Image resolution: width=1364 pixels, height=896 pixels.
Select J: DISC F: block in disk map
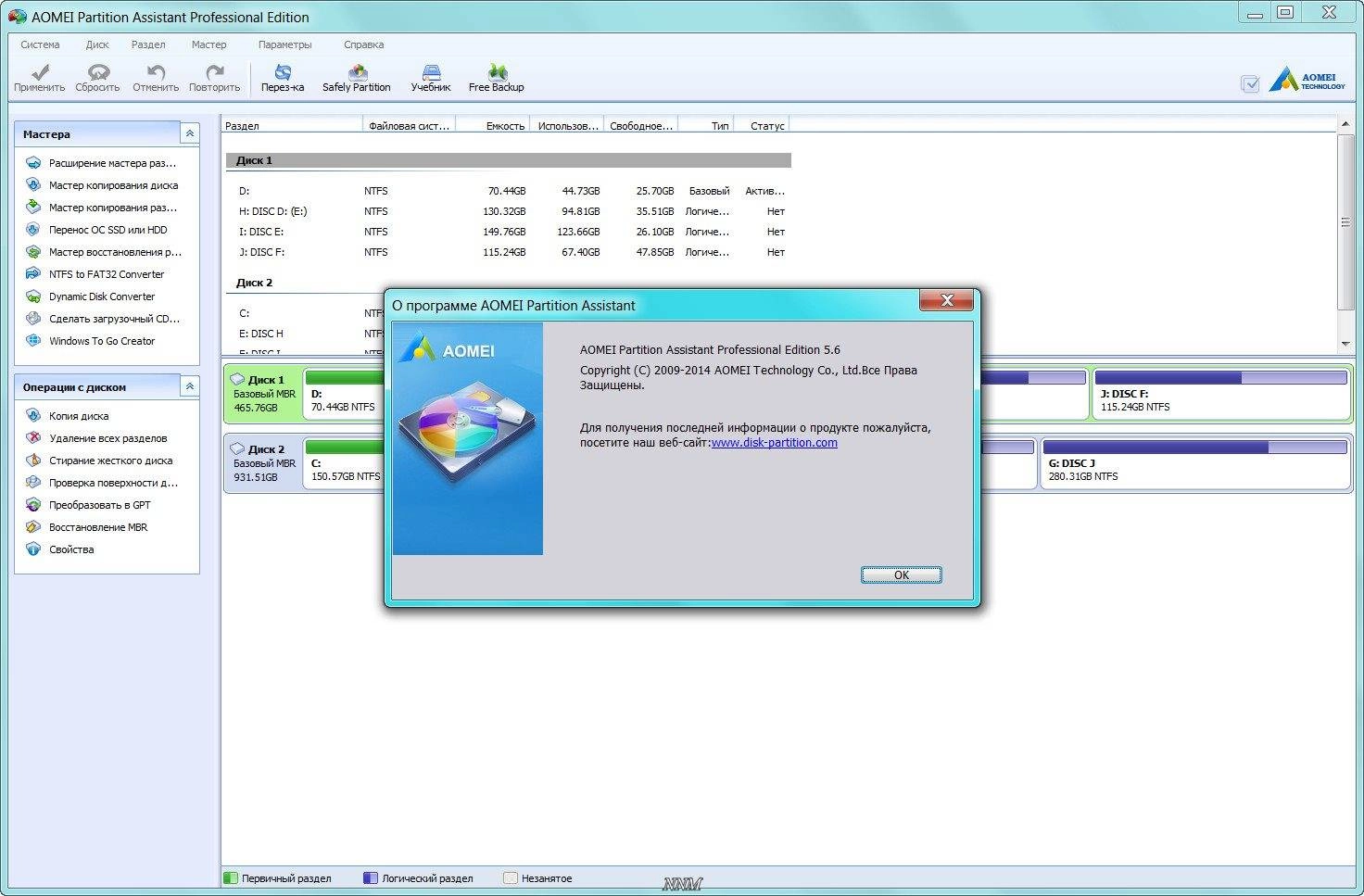tap(1220, 393)
